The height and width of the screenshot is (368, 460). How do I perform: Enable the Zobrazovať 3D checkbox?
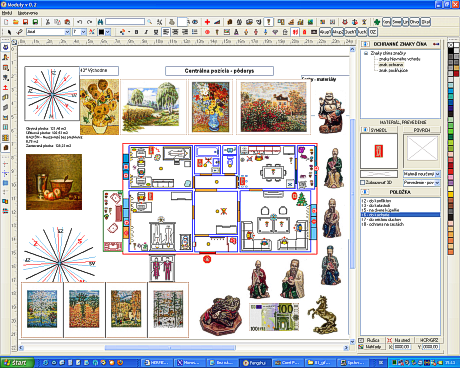tap(362, 183)
